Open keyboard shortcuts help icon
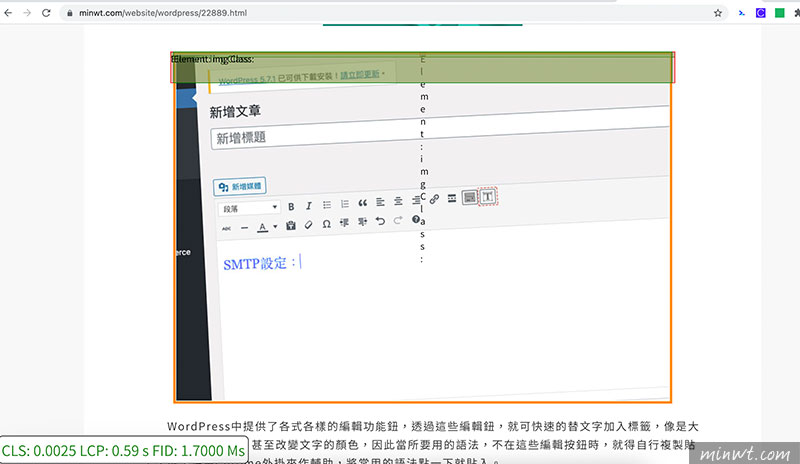 coord(415,219)
